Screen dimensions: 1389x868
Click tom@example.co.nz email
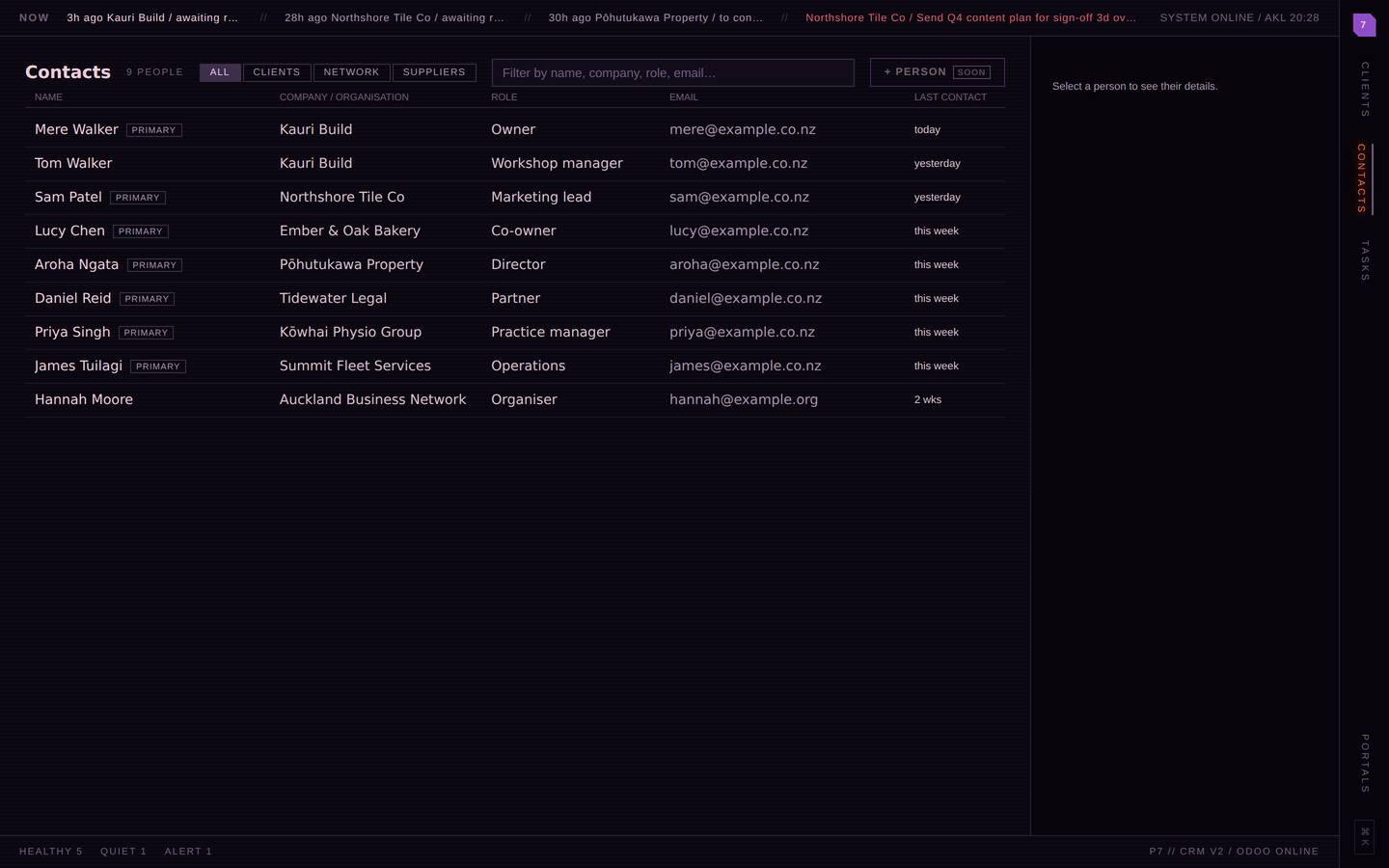739,163
